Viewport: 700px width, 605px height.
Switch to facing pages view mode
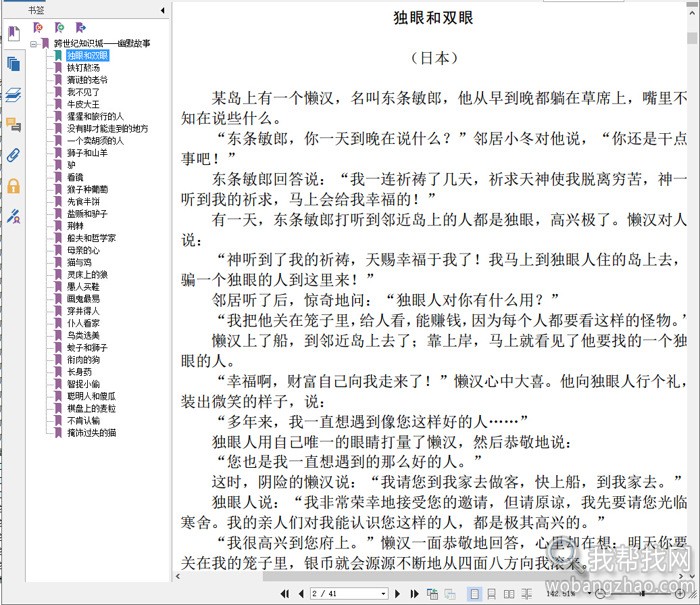tap(509, 593)
